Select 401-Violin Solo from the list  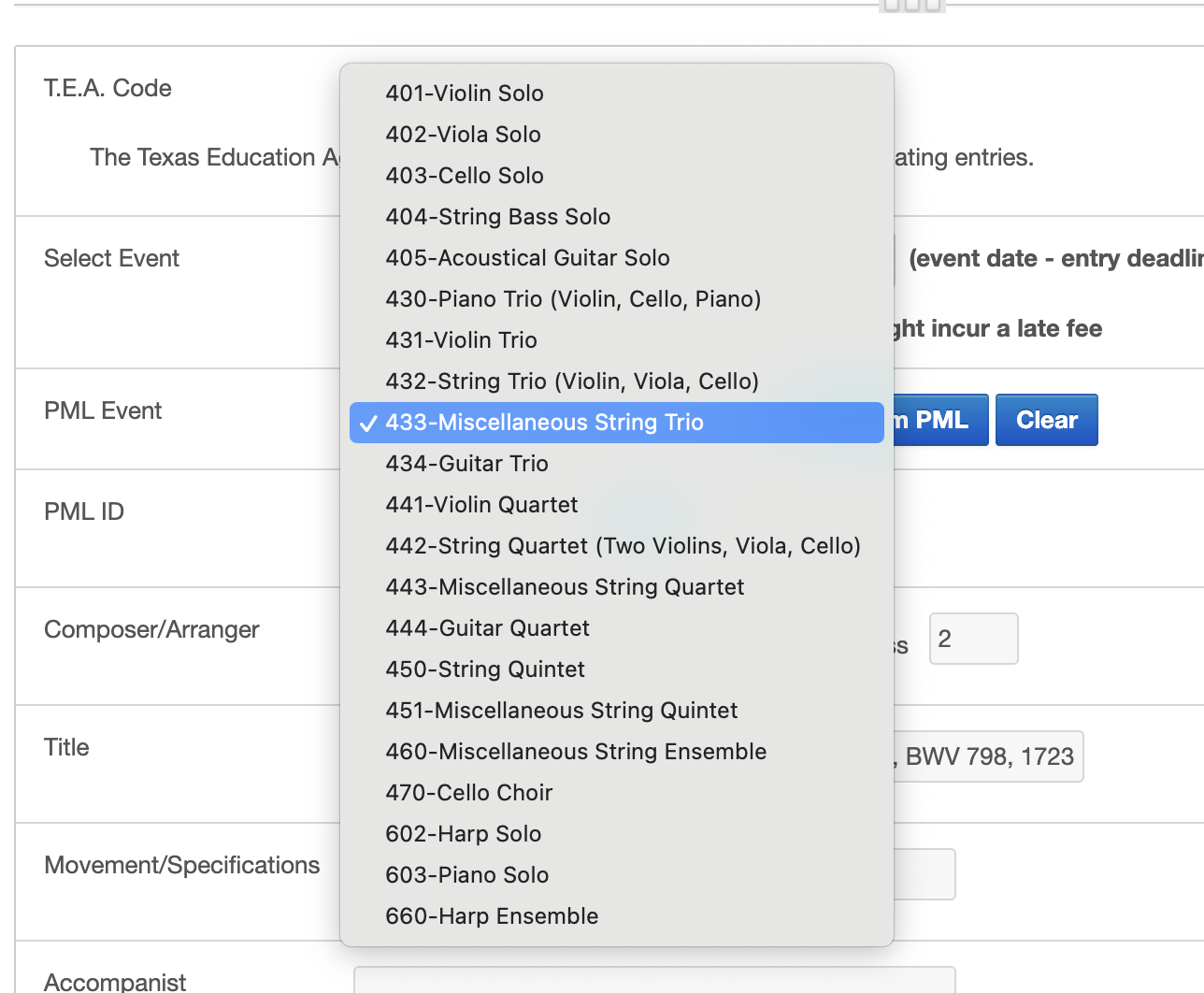465,94
